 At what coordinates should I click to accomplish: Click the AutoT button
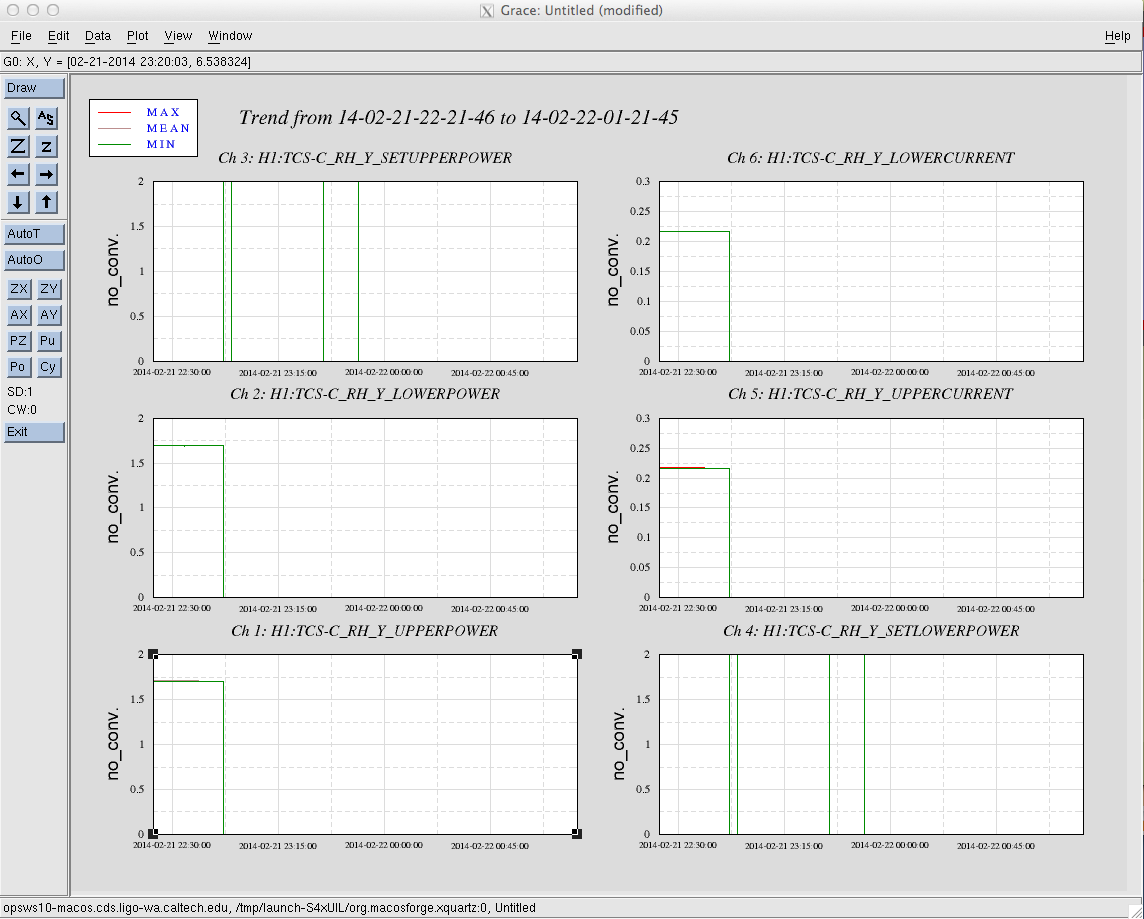[x=34, y=234]
